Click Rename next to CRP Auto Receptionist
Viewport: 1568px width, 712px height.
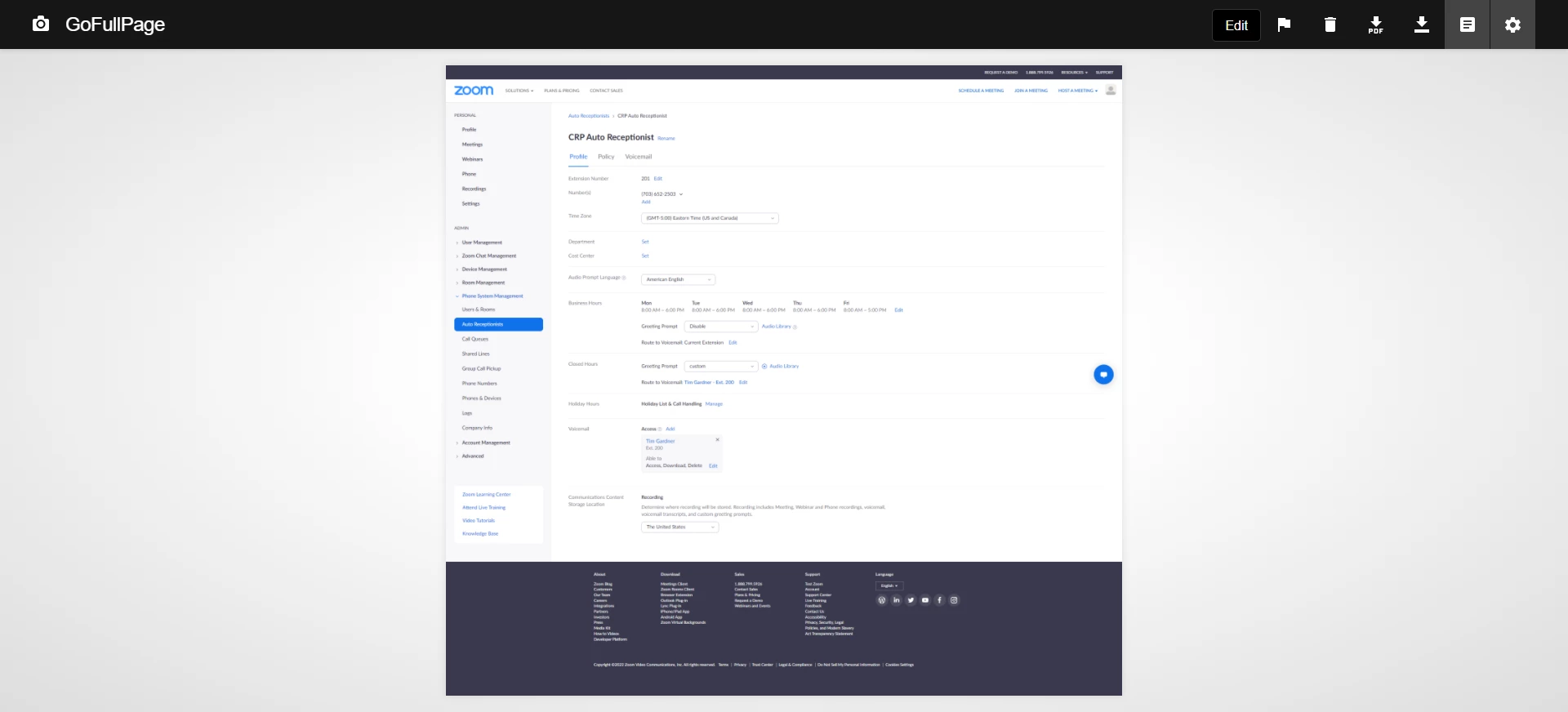point(666,139)
